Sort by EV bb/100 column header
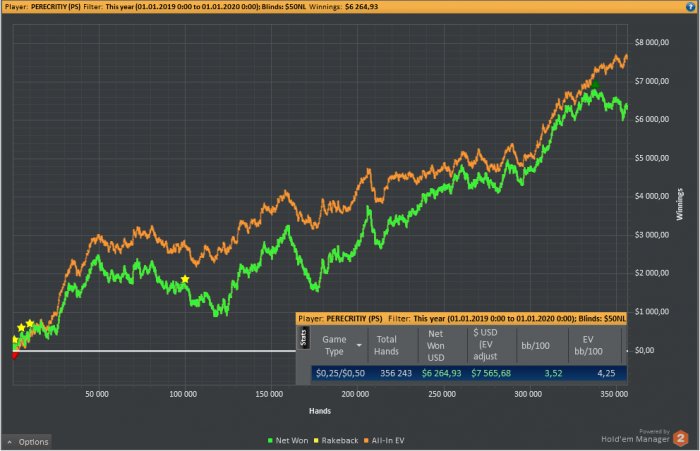The image size is (700, 451). (588, 346)
